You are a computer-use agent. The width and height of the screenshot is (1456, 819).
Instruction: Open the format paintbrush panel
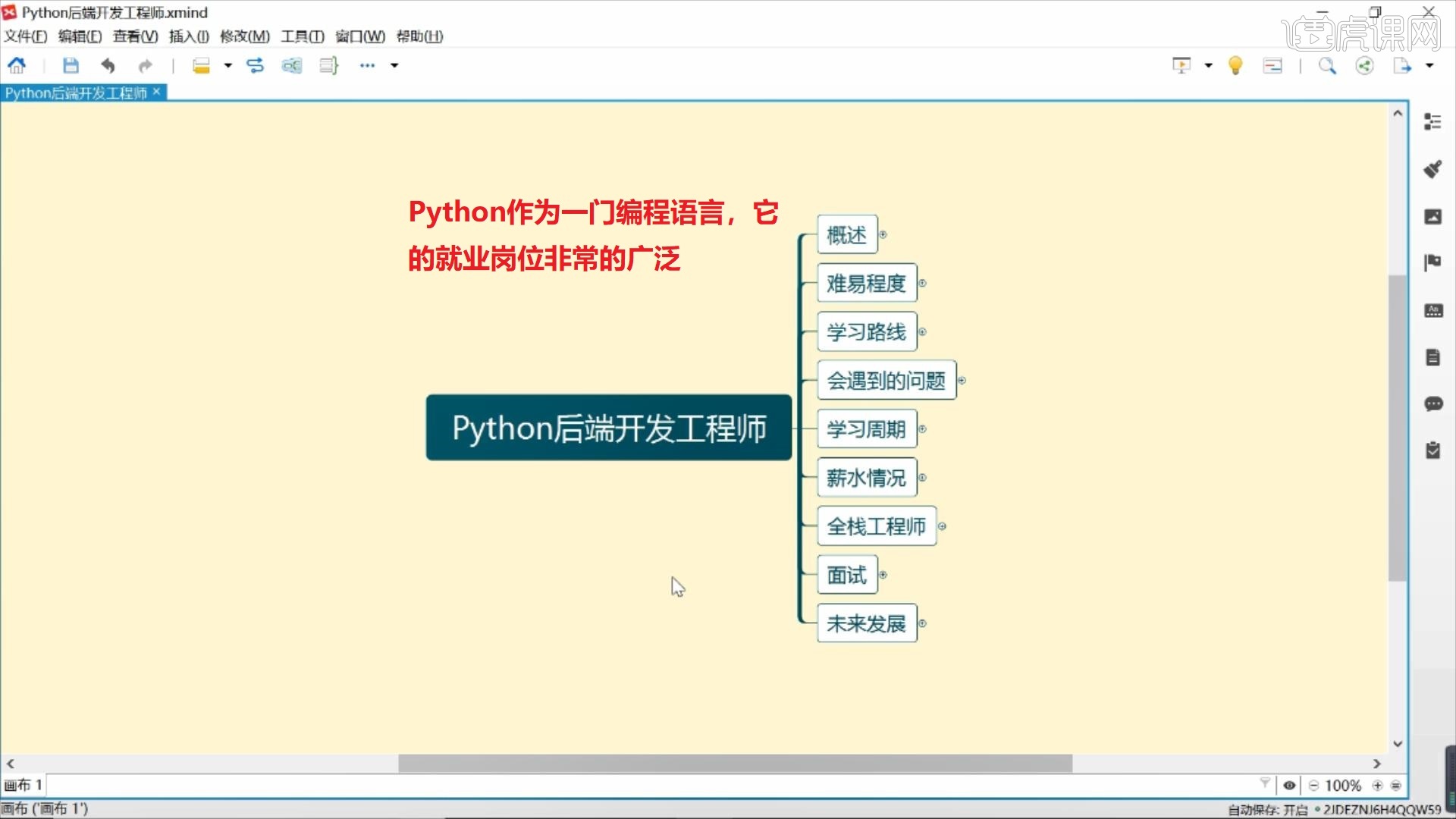coord(1432,168)
